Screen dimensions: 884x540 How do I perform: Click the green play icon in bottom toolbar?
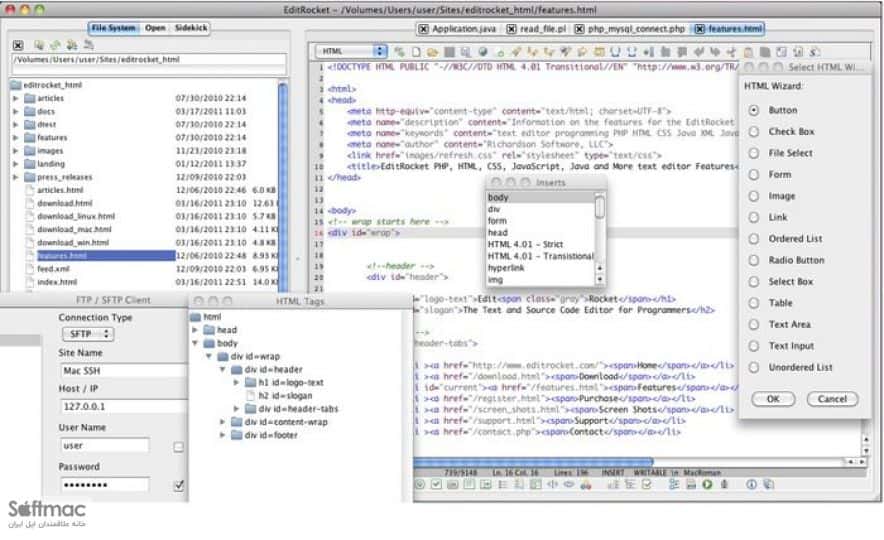[x=707, y=484]
